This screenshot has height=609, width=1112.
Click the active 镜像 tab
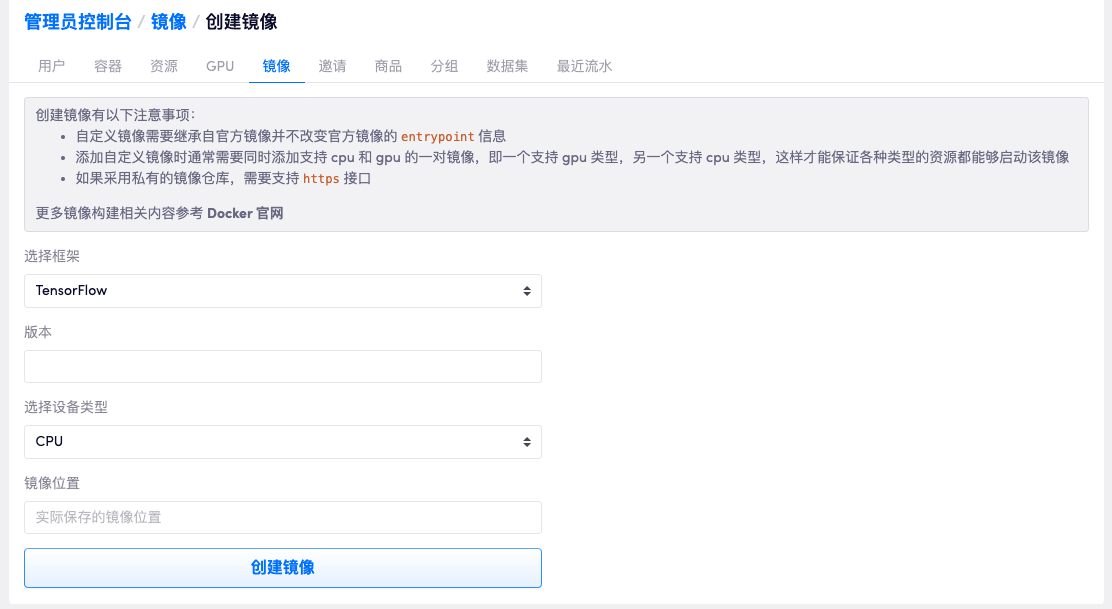click(x=277, y=66)
